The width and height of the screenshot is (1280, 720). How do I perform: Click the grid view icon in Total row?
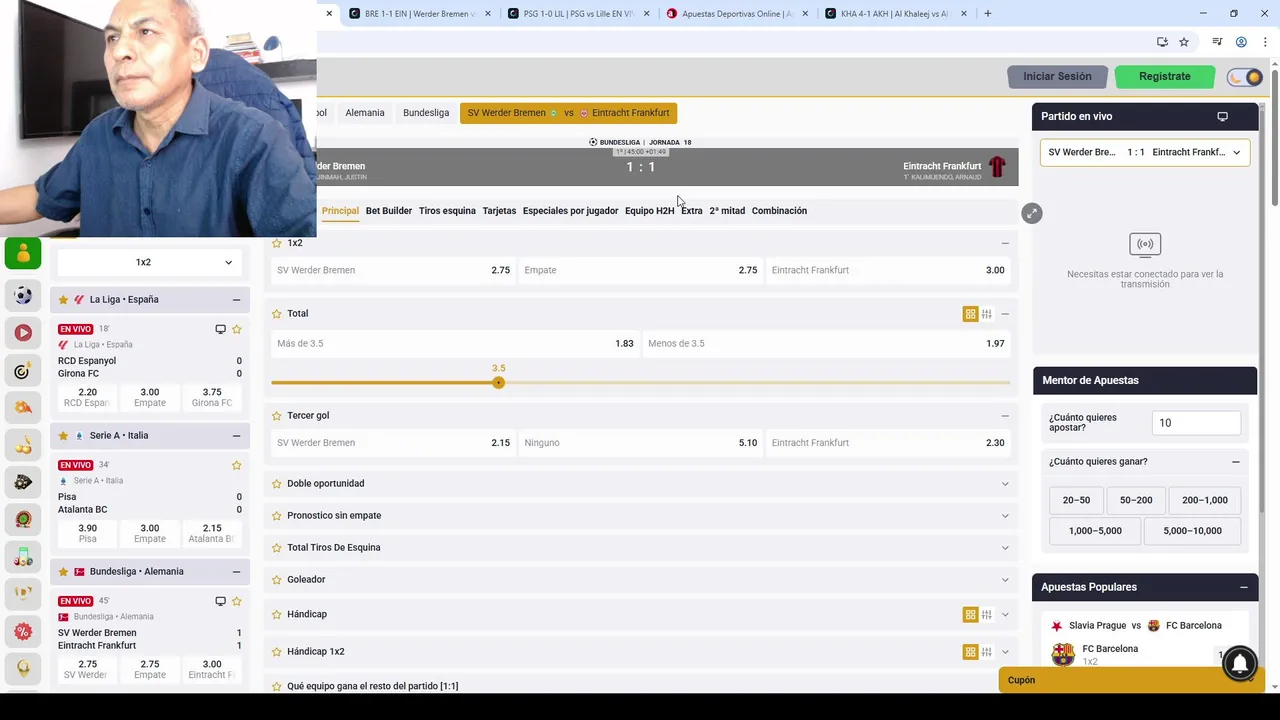pyautogui.click(x=970, y=314)
